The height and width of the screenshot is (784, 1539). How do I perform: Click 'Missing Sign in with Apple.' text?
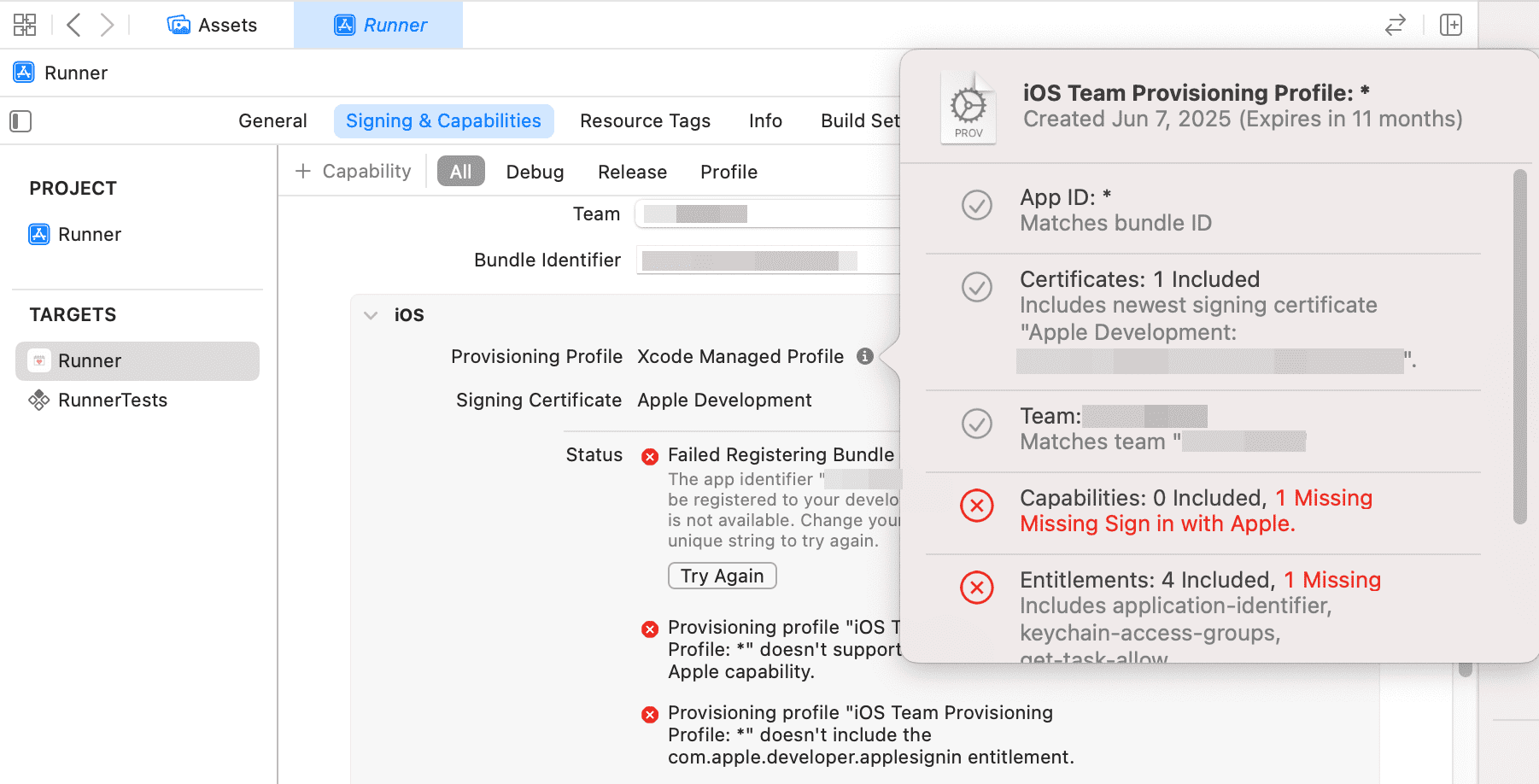coord(1157,524)
